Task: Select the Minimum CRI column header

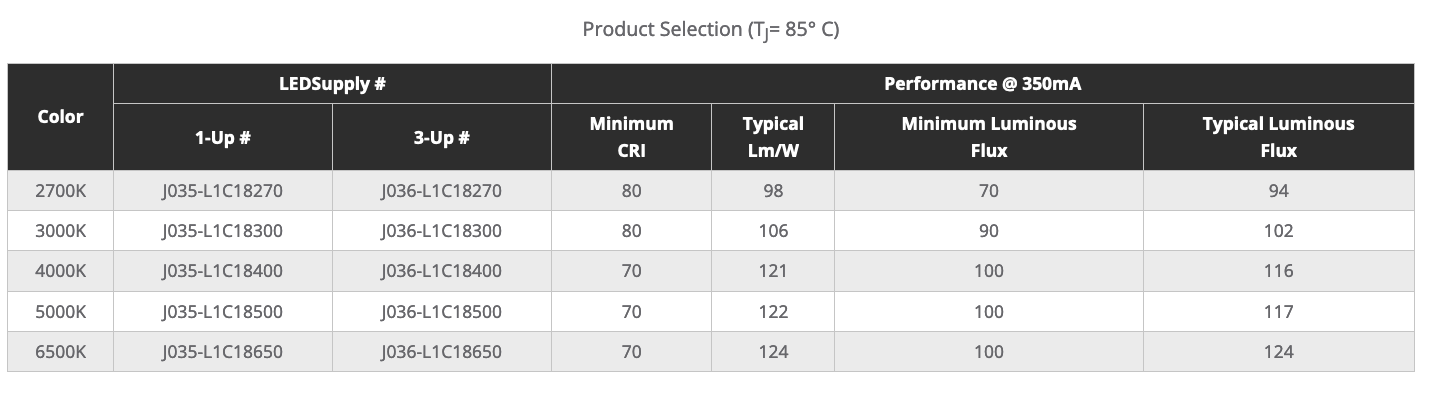Action: (631, 137)
